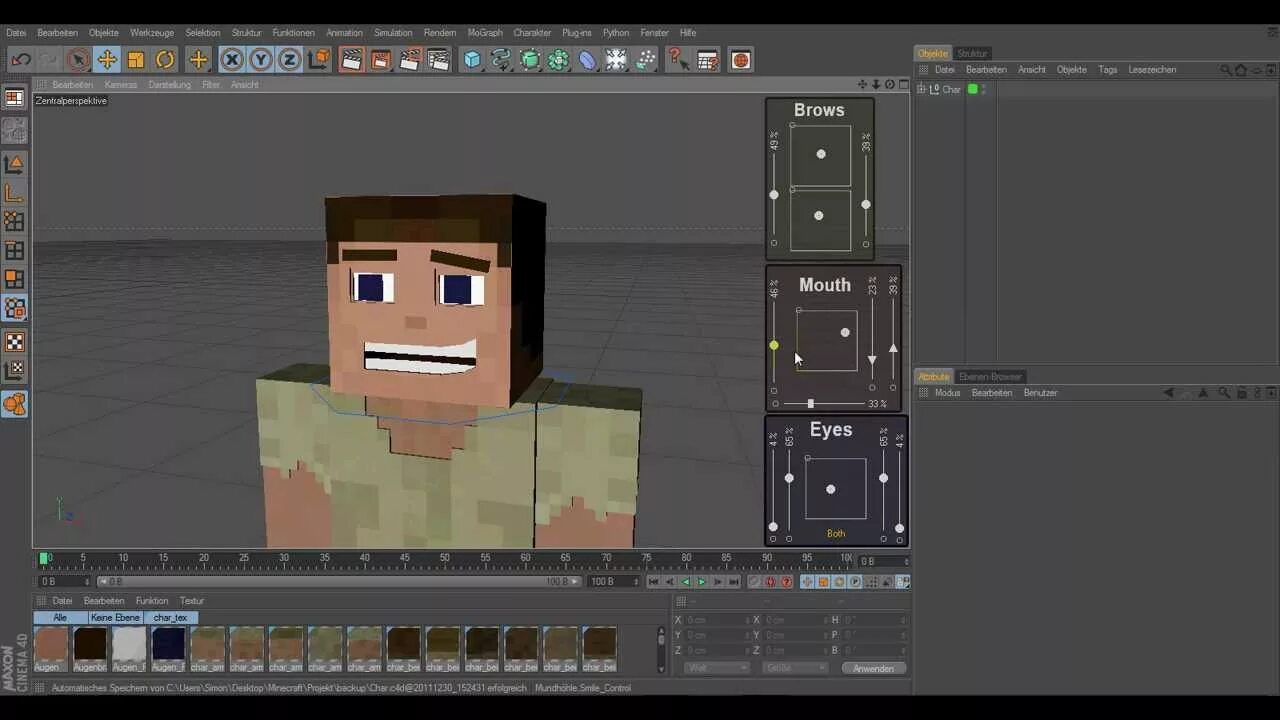Open the blue deformer objects icon

588,60
